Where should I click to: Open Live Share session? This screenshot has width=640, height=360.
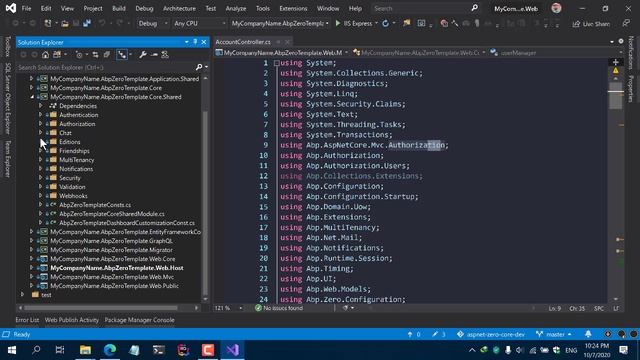coord(591,24)
